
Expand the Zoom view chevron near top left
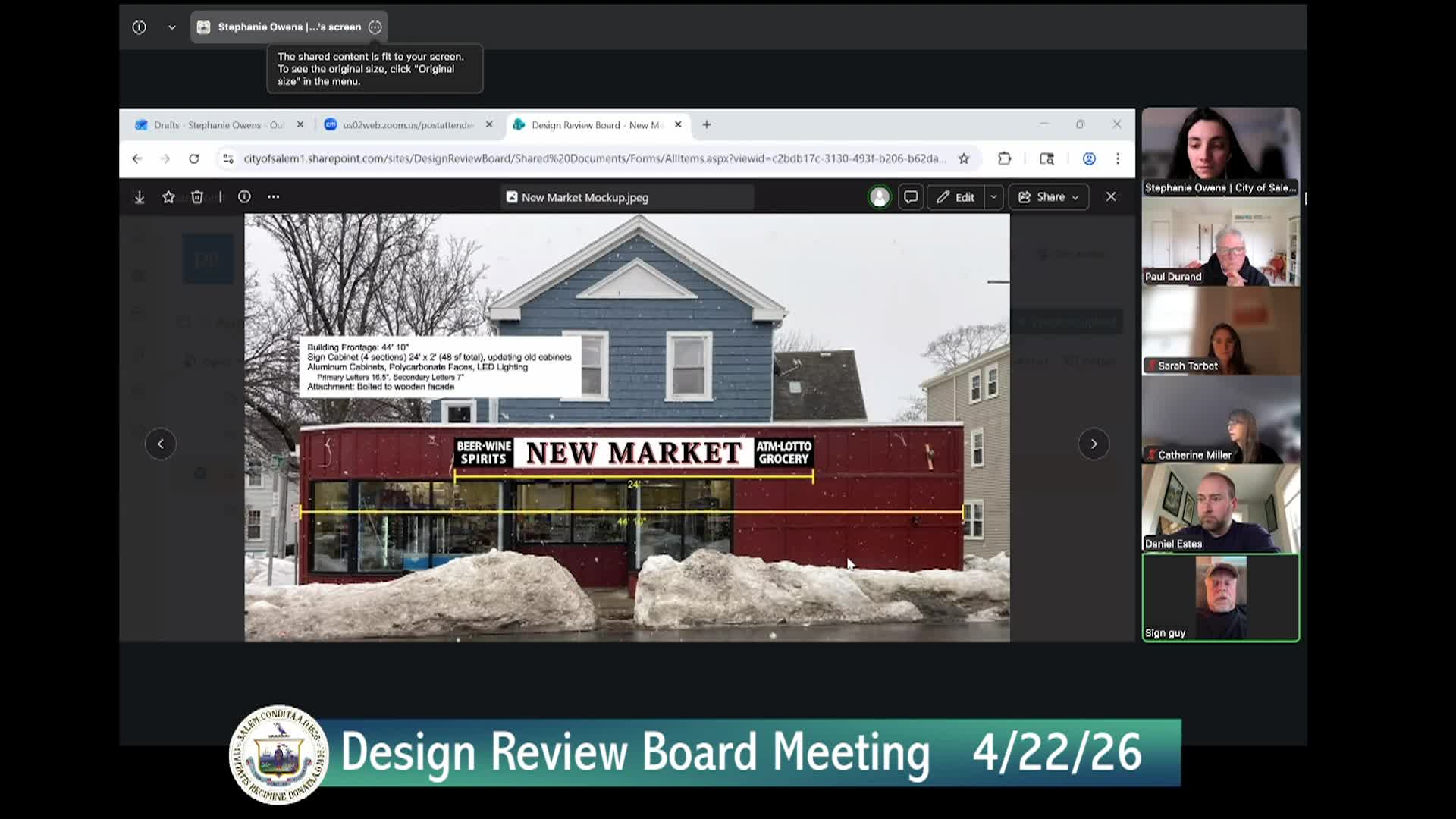click(172, 27)
